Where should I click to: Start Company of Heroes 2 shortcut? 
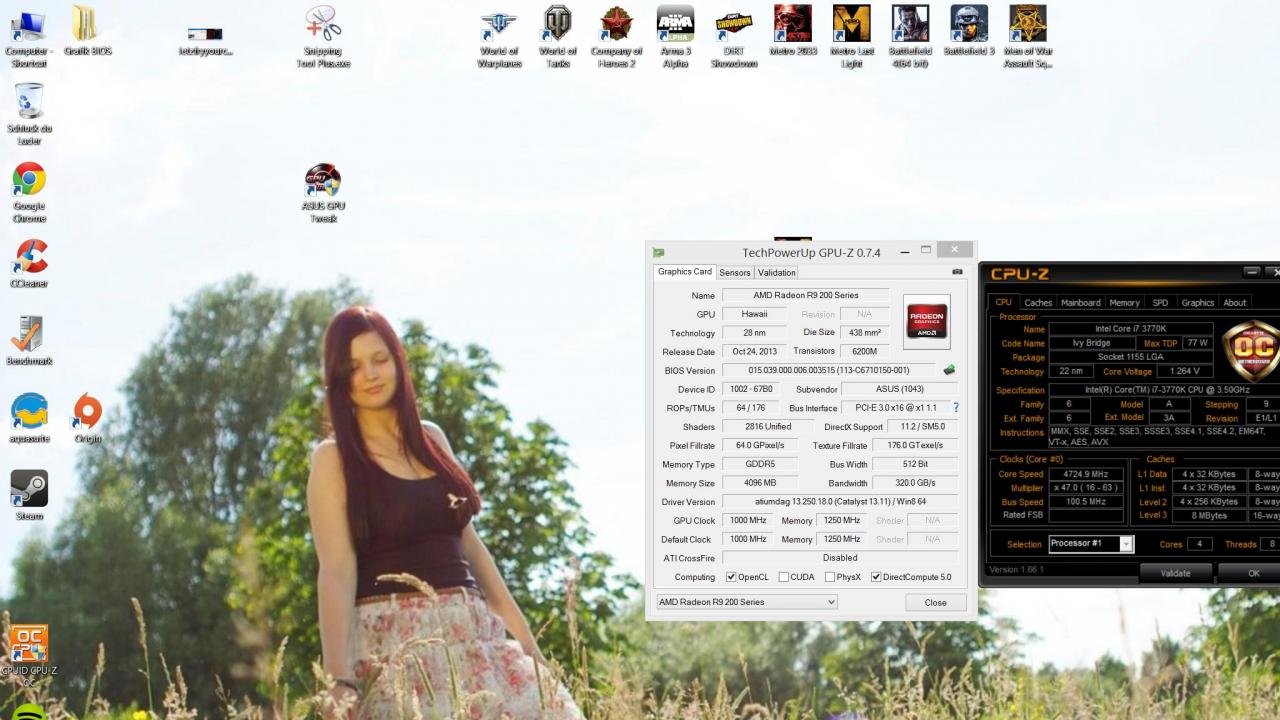point(616,37)
